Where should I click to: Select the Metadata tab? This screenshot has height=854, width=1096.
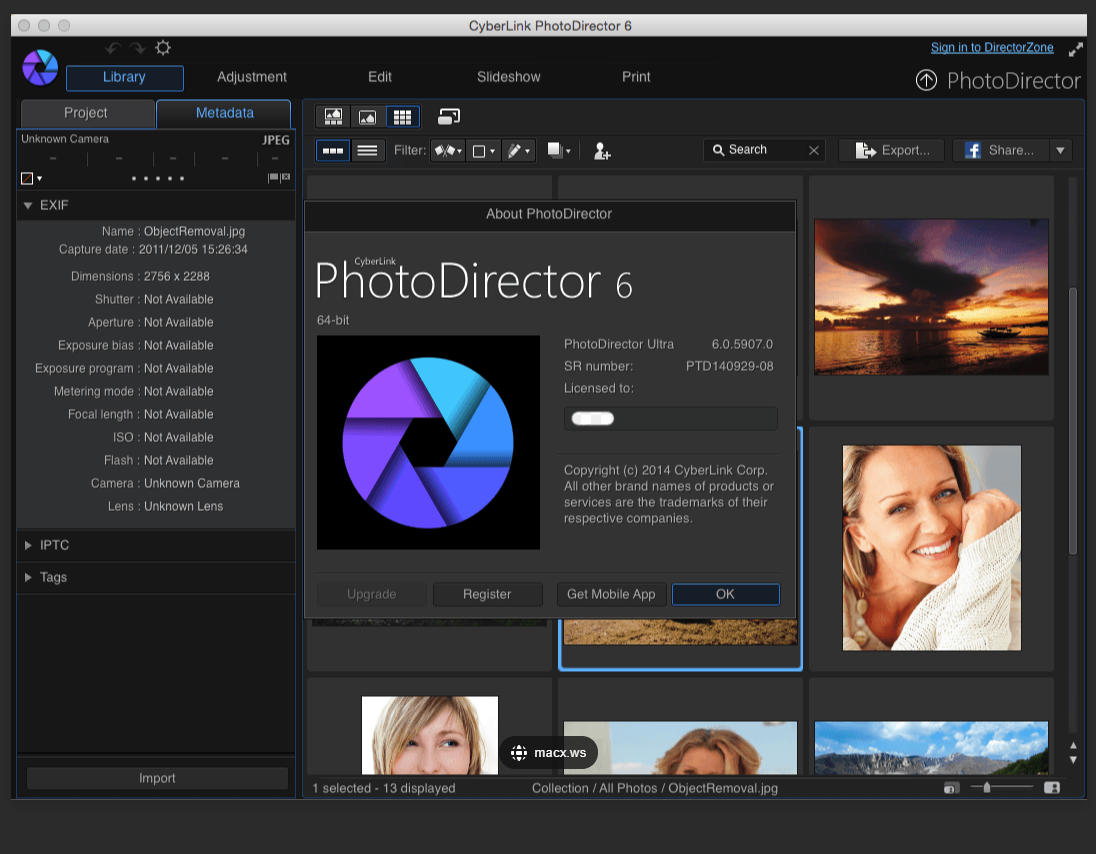click(224, 113)
